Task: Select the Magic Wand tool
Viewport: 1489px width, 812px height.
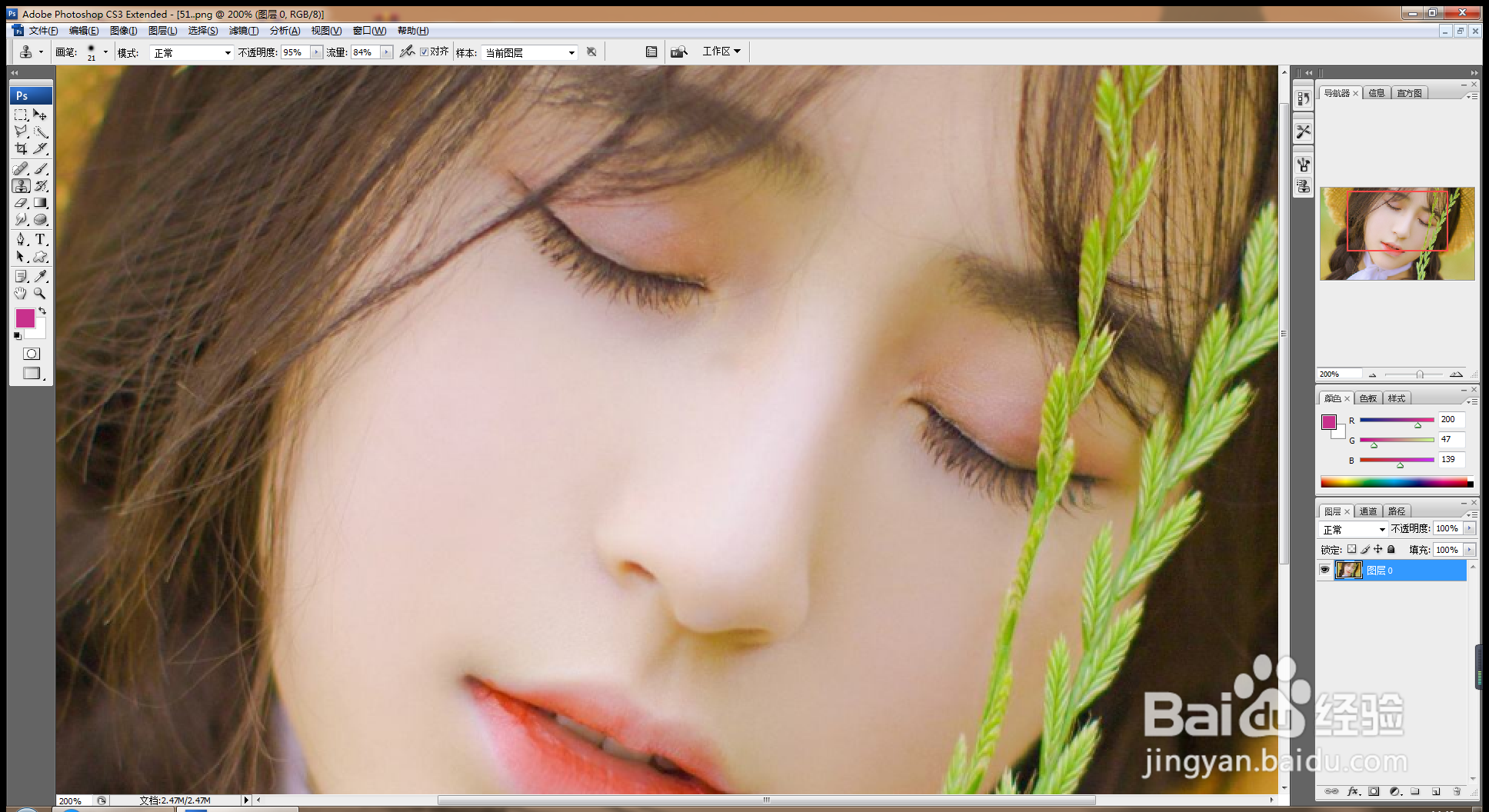Action: 41,131
